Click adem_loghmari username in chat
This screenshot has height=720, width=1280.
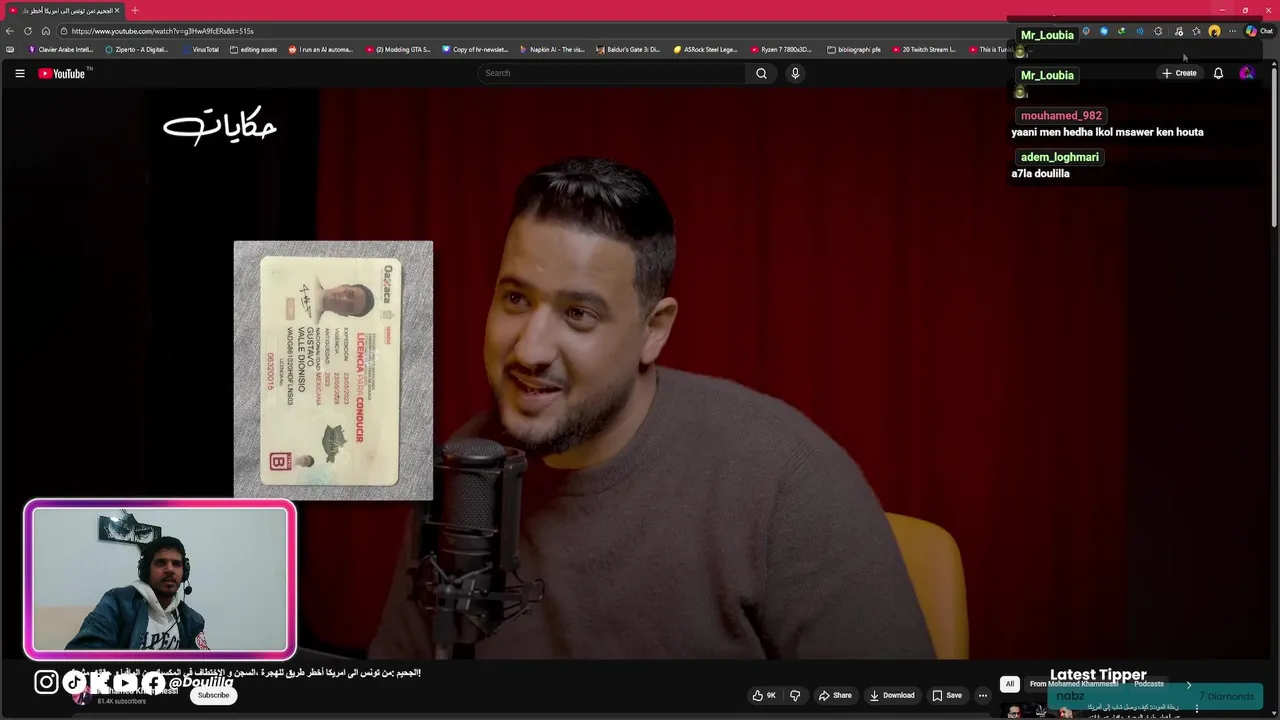click(x=1060, y=157)
